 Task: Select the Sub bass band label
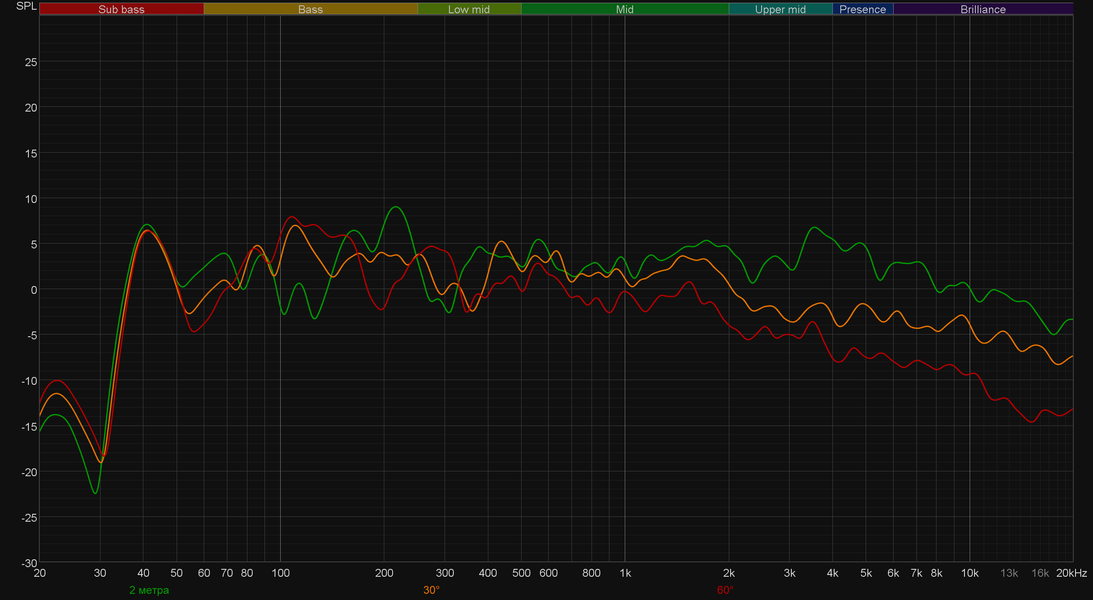click(x=121, y=9)
